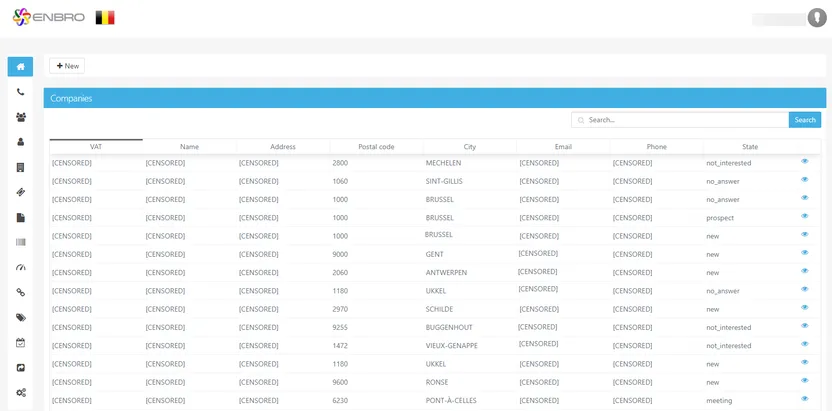Open the building sidebar icon
This screenshot has height=411, width=832.
21,167
